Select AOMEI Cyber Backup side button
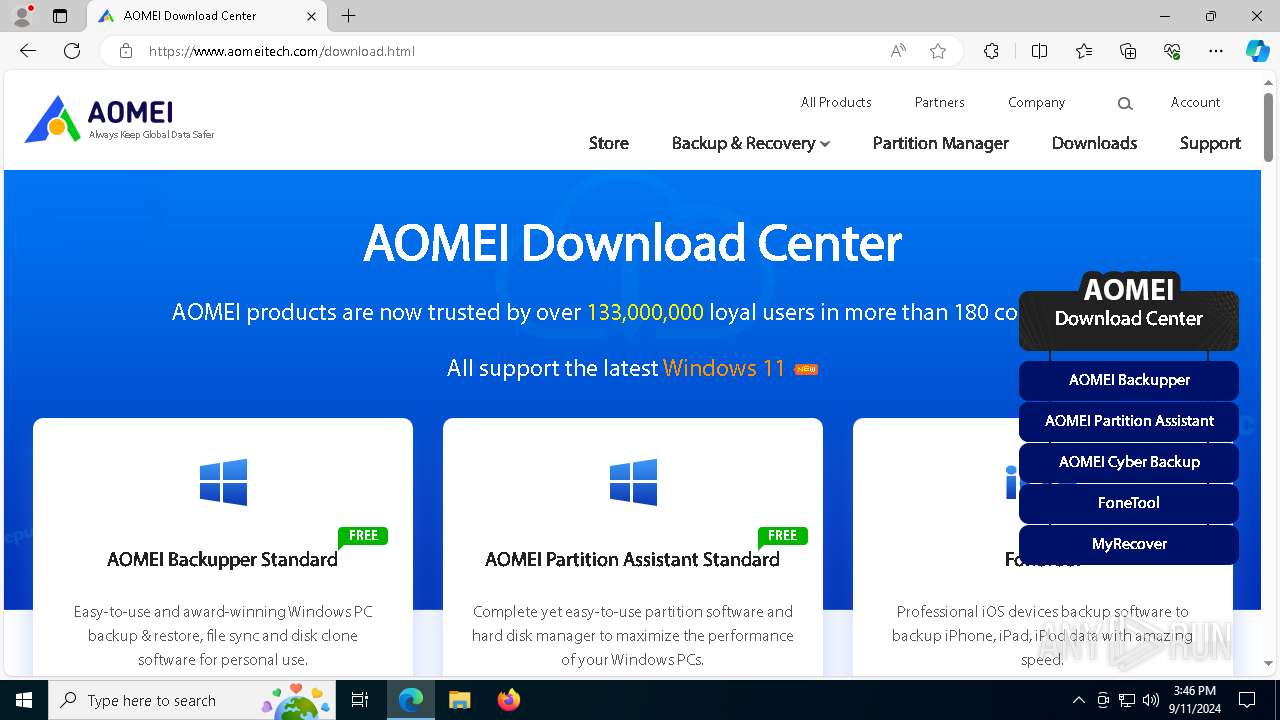 pos(1129,462)
